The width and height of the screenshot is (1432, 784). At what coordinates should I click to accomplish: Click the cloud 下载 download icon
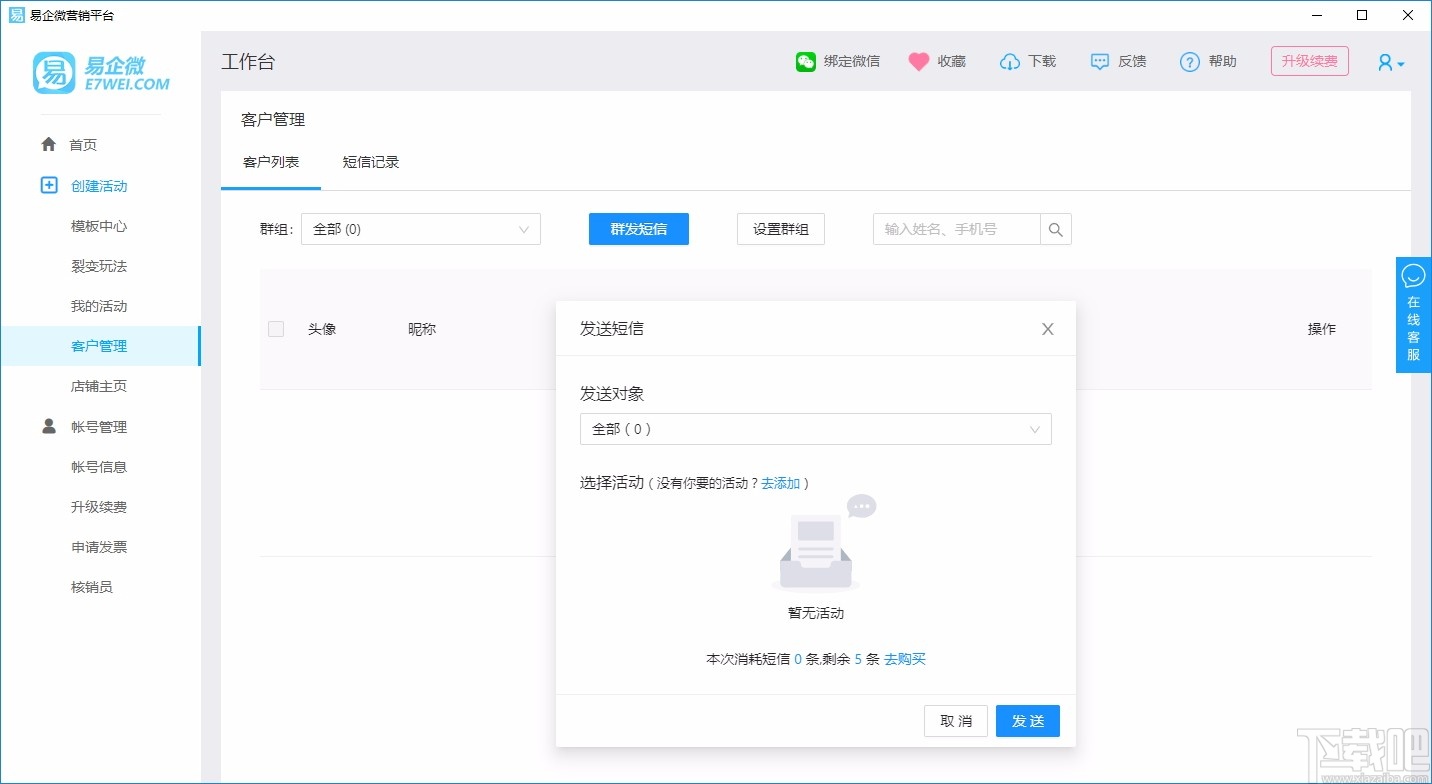point(1011,61)
